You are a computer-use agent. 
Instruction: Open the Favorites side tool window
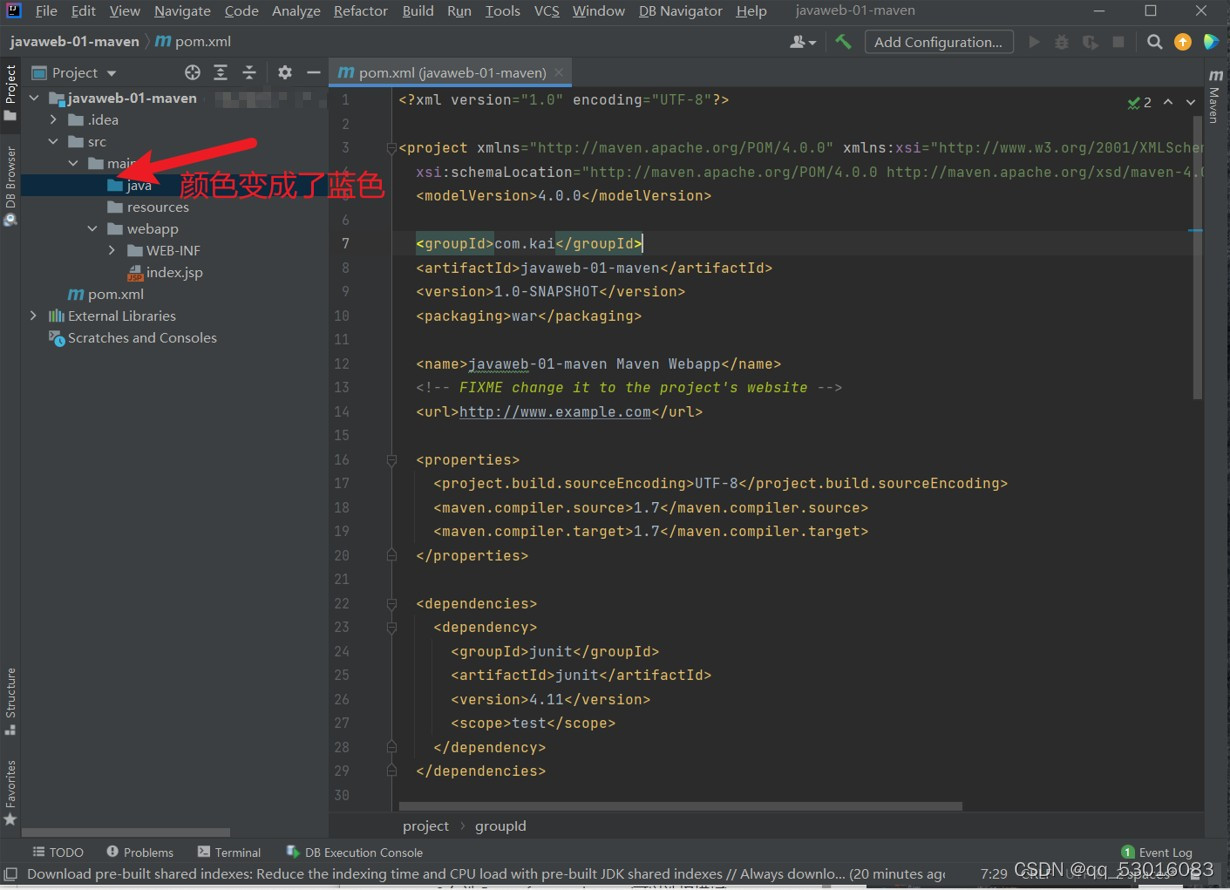tap(10, 793)
